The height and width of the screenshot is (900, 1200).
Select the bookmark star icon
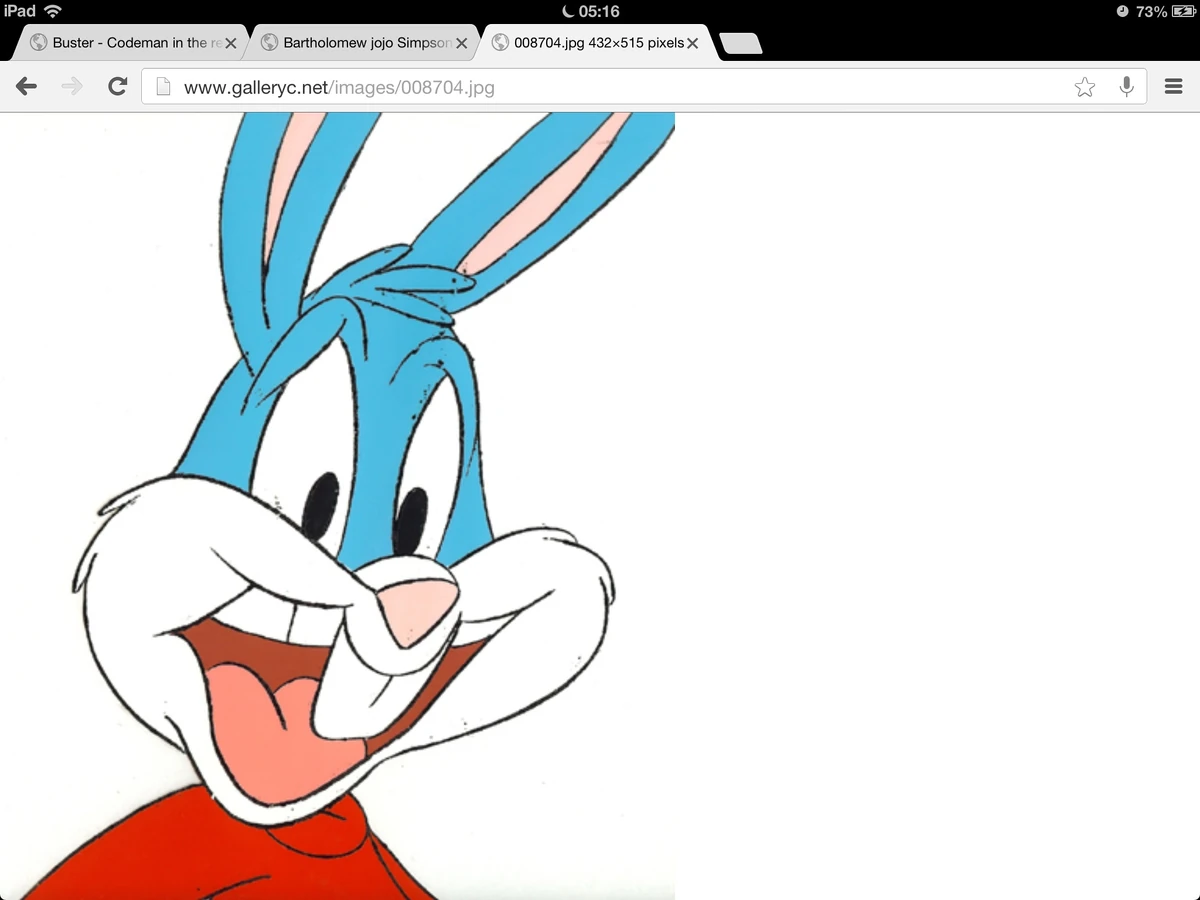pyautogui.click(x=1085, y=86)
